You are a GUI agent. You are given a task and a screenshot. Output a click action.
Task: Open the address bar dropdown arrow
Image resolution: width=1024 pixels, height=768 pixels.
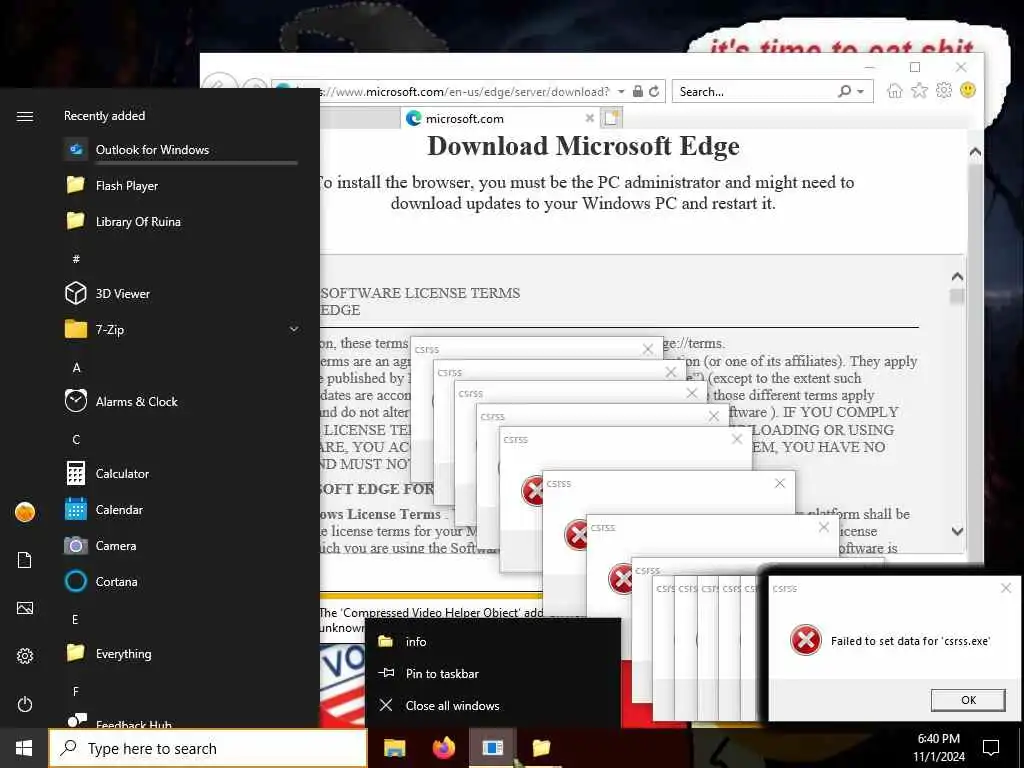point(621,91)
